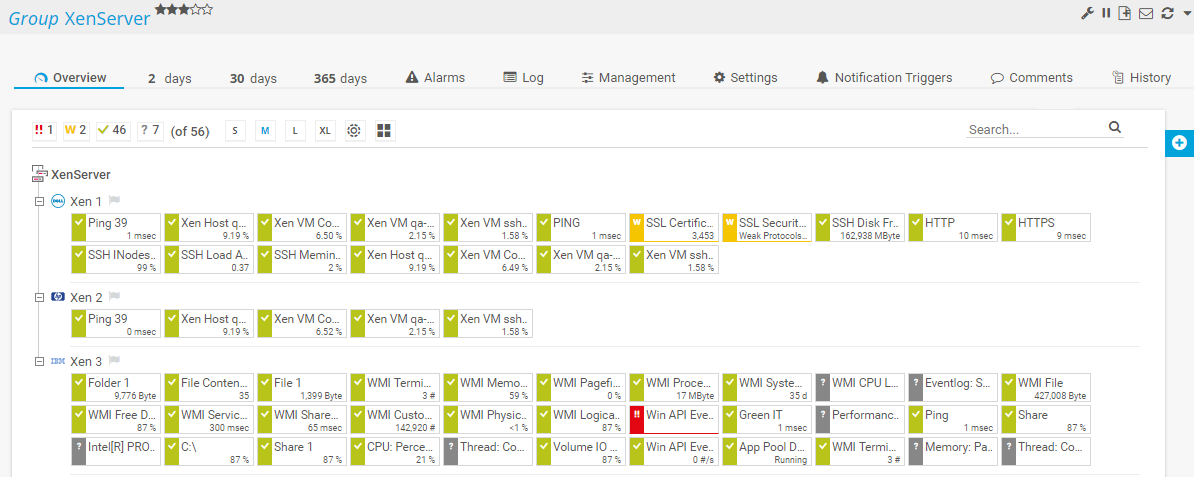Switch to the Alarms tab
1194x477 pixels.
pos(435,78)
